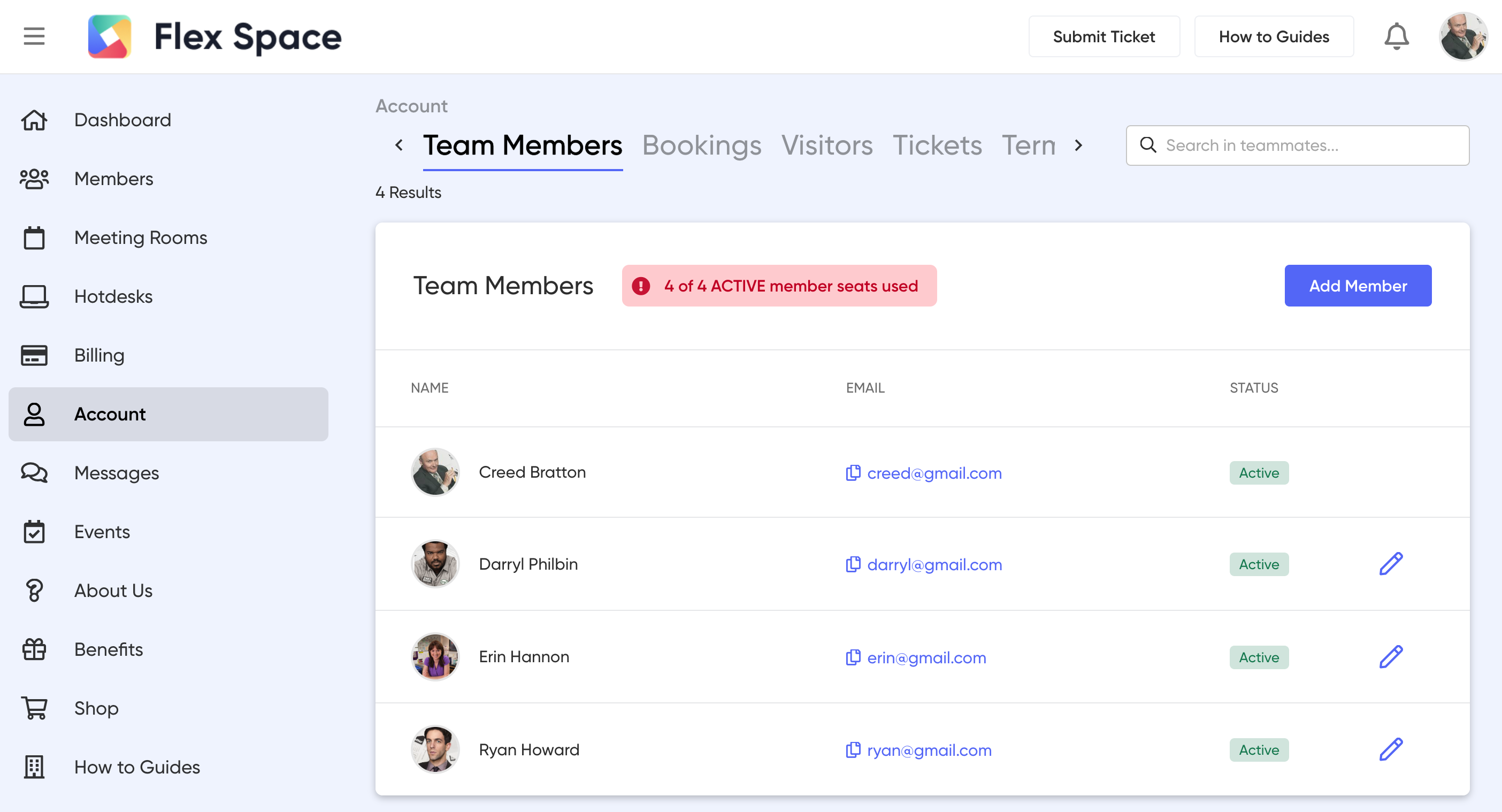This screenshot has width=1502, height=812.
Task: Click the search magnifier icon
Action: pyautogui.click(x=1148, y=144)
